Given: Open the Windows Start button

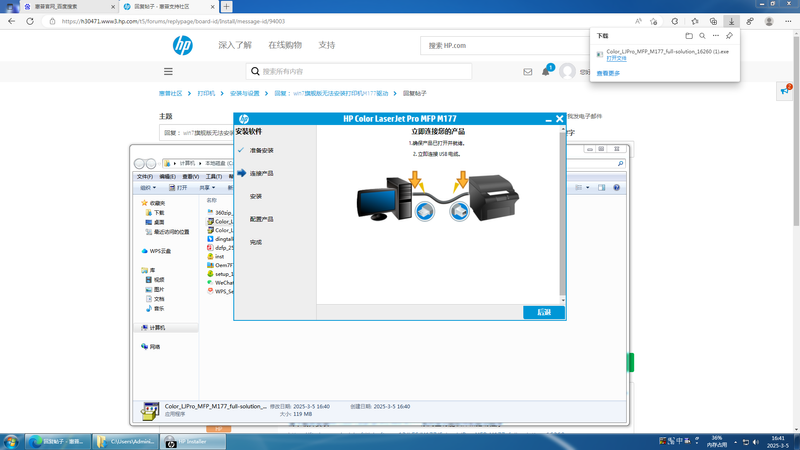Looking at the screenshot, I should click(11, 442).
